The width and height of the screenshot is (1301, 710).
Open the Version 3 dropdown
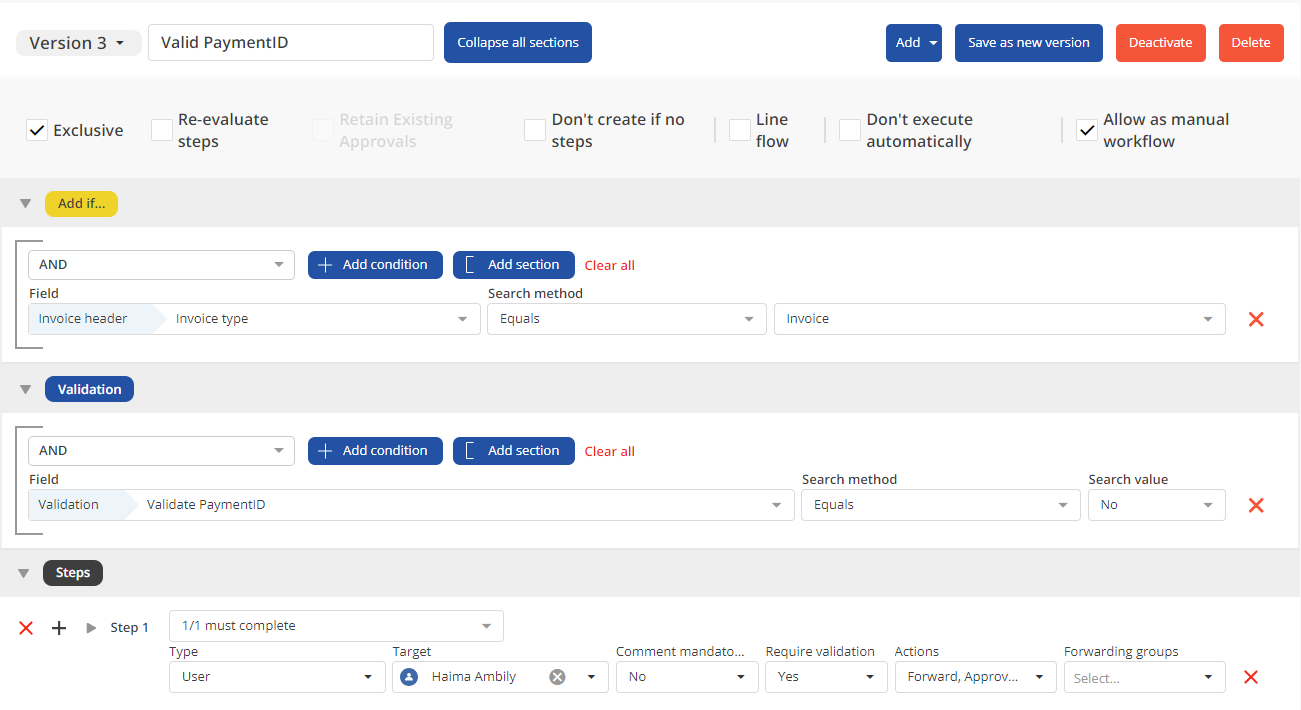[78, 43]
